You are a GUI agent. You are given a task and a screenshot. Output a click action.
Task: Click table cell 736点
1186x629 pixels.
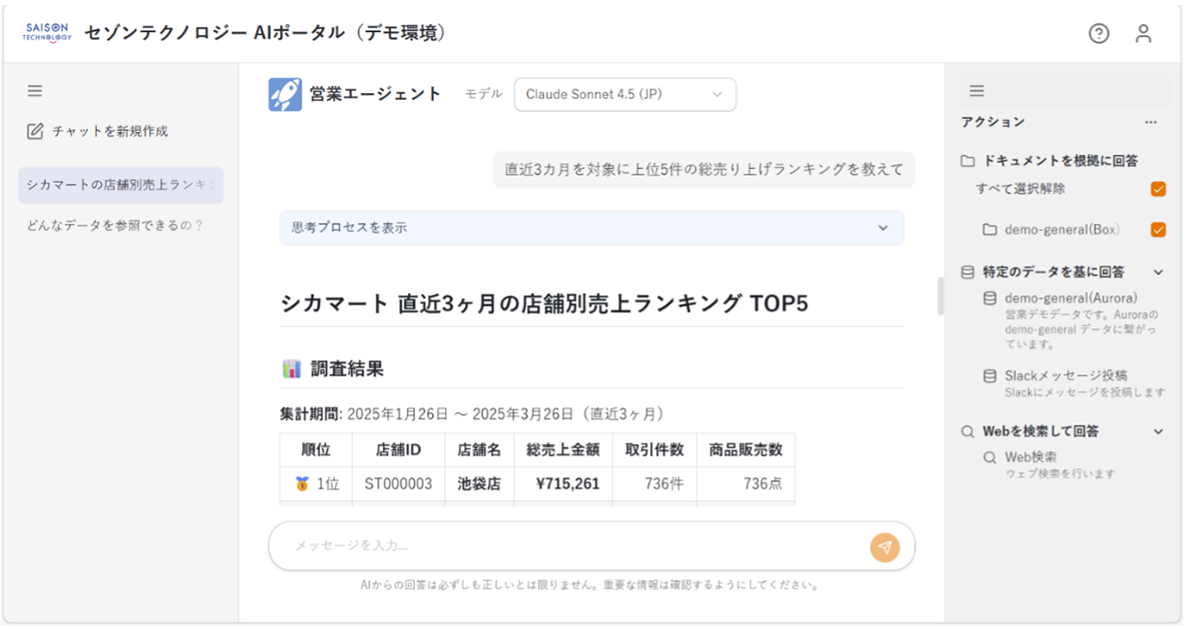[x=746, y=484]
